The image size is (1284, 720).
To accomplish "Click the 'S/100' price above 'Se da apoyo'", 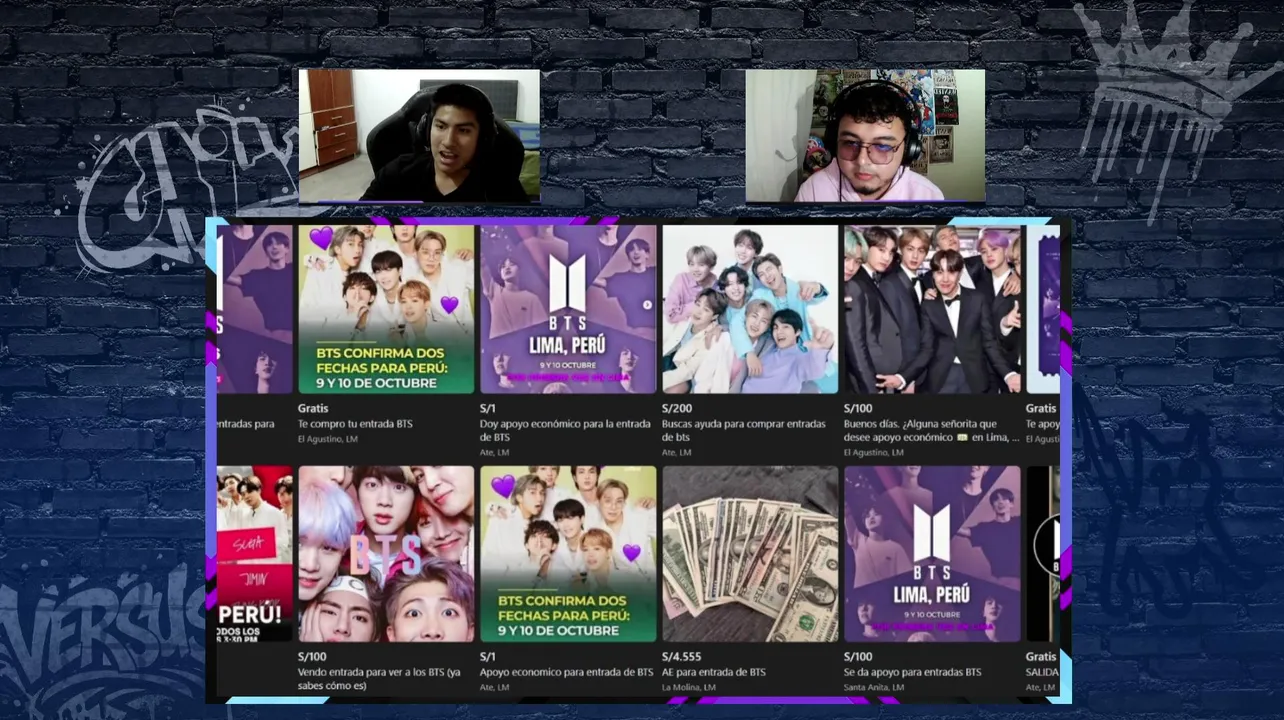I will click(x=858, y=657).
